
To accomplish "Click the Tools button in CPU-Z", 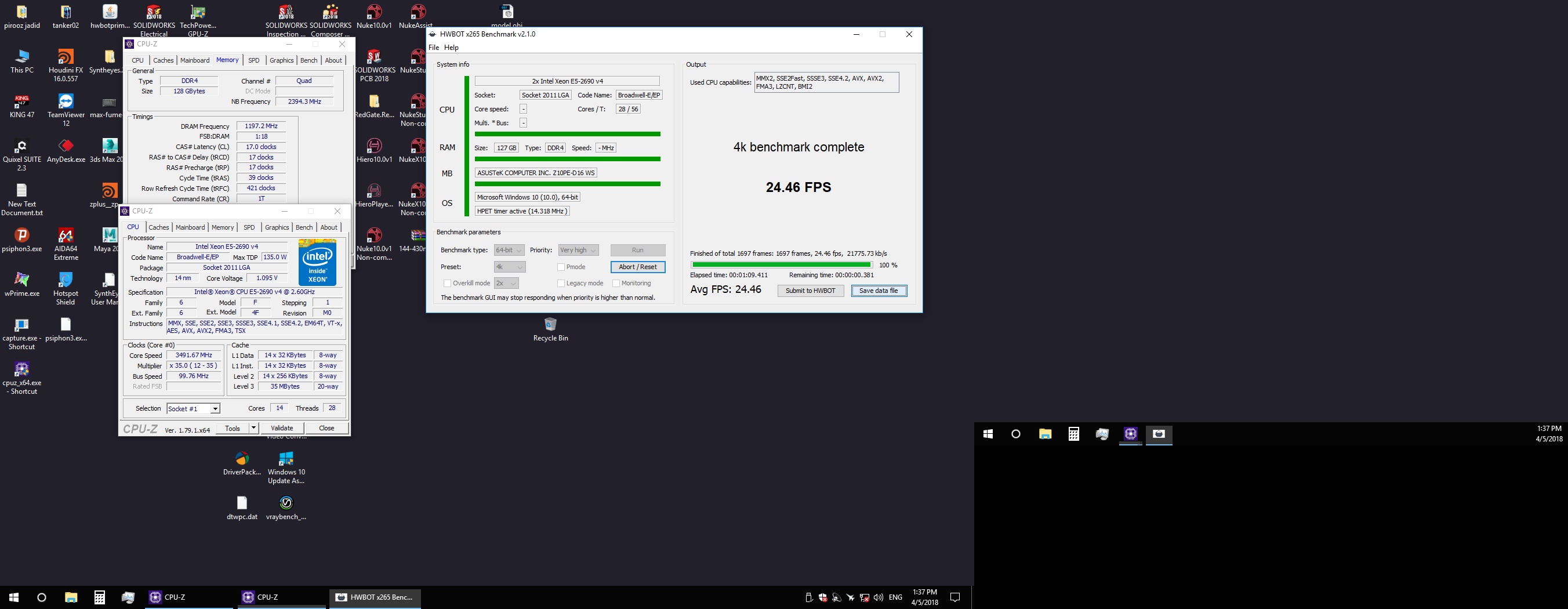I will 233,428.
